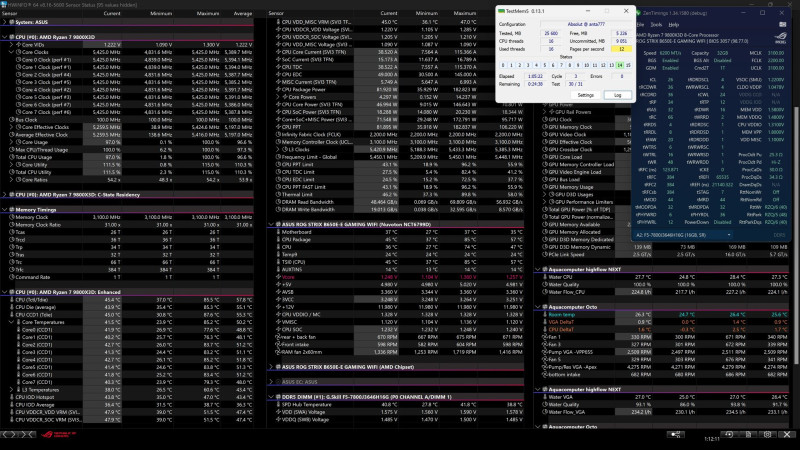Click the green thread 14 status cell in TestMem5
This screenshot has width=800, height=450.
[619, 65]
